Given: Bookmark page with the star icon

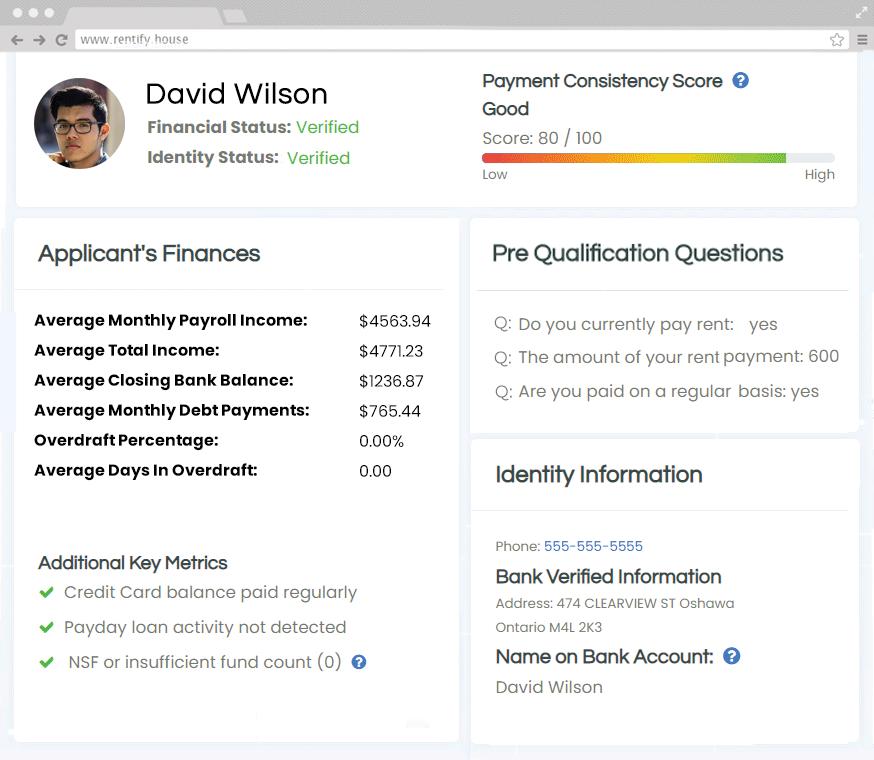Looking at the screenshot, I should click(837, 40).
